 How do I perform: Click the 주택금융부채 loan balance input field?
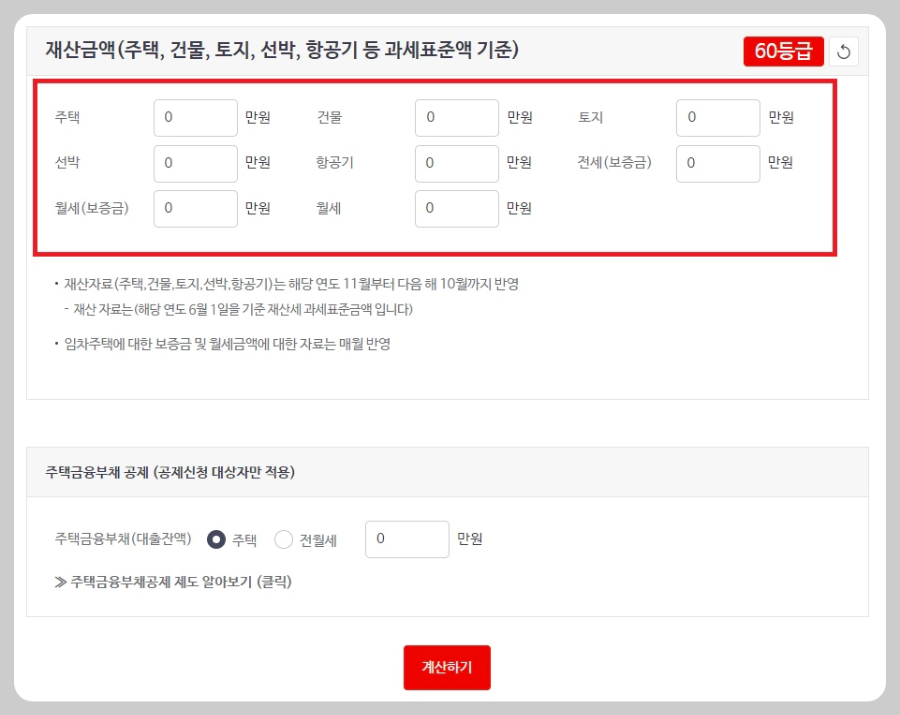point(406,539)
